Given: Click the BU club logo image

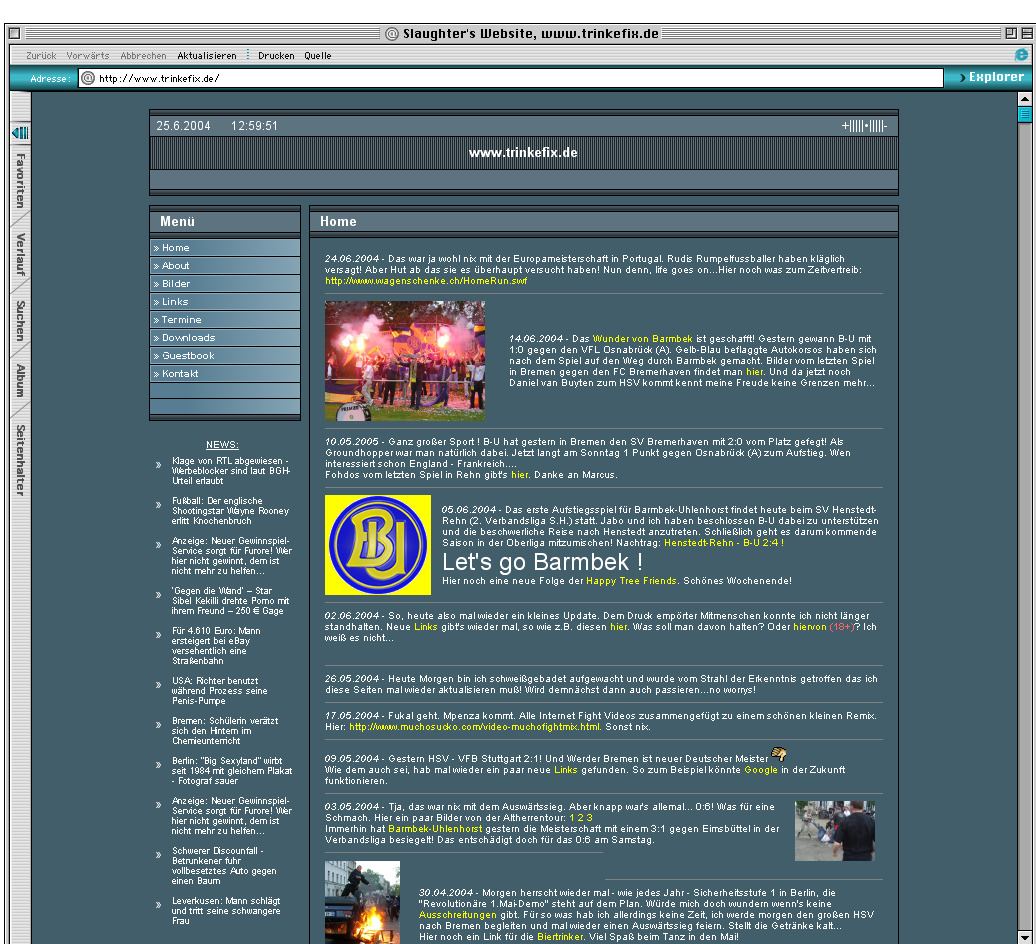Looking at the screenshot, I should click(377, 545).
